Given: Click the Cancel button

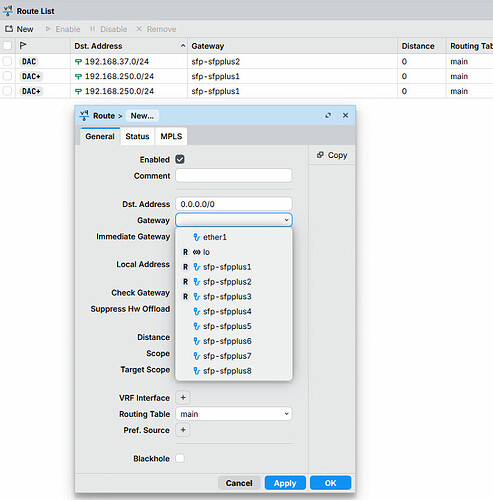Looking at the screenshot, I should 239,483.
